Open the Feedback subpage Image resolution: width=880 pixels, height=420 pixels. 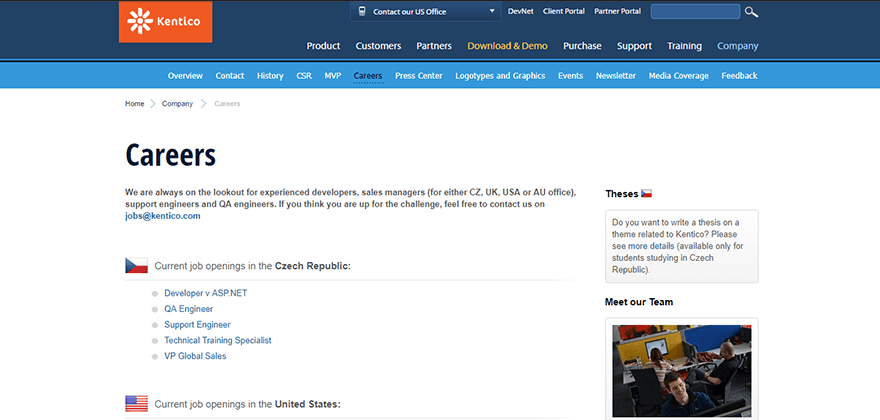[739, 76]
